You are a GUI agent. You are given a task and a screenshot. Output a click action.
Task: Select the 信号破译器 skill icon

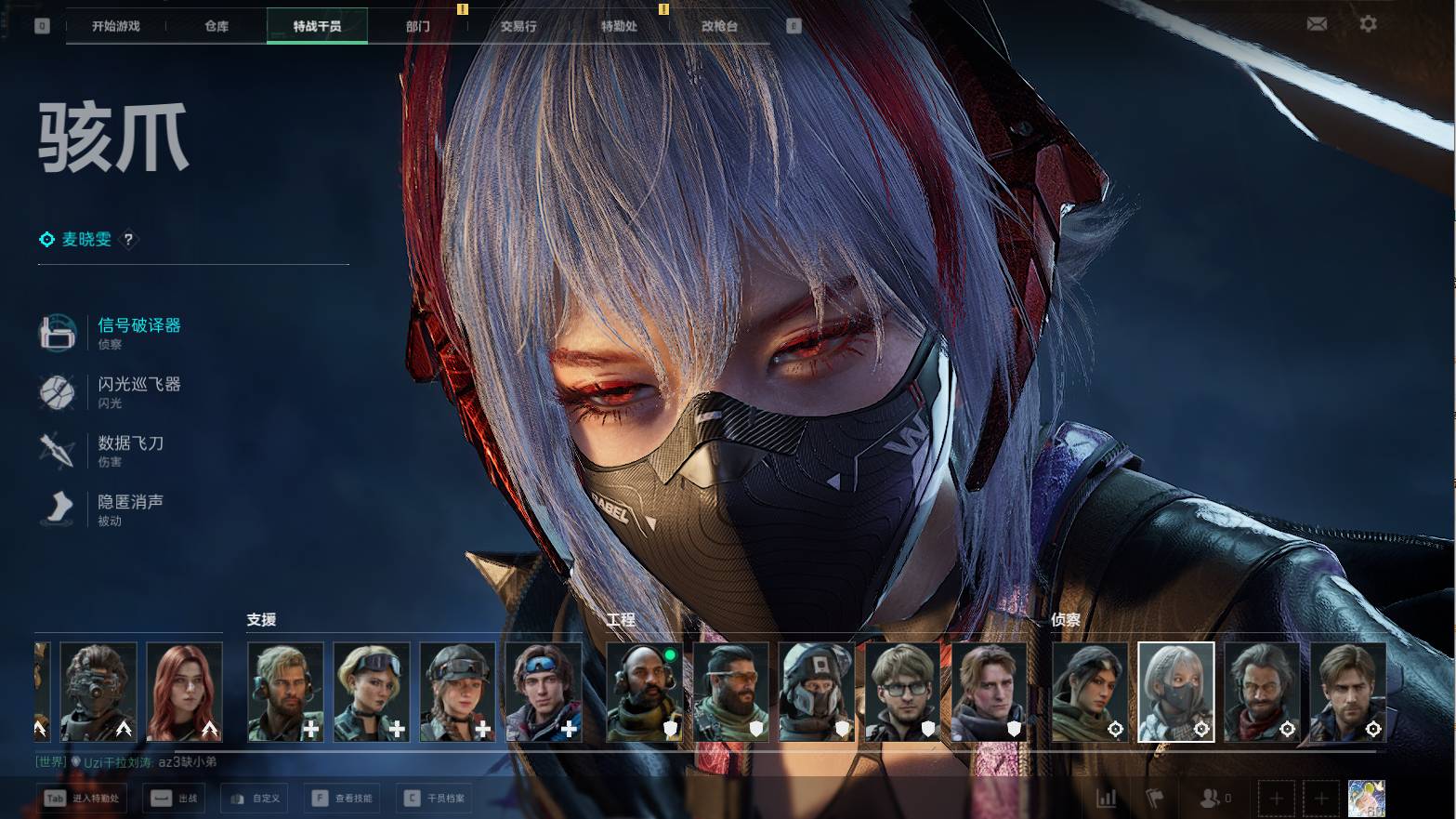pos(58,332)
